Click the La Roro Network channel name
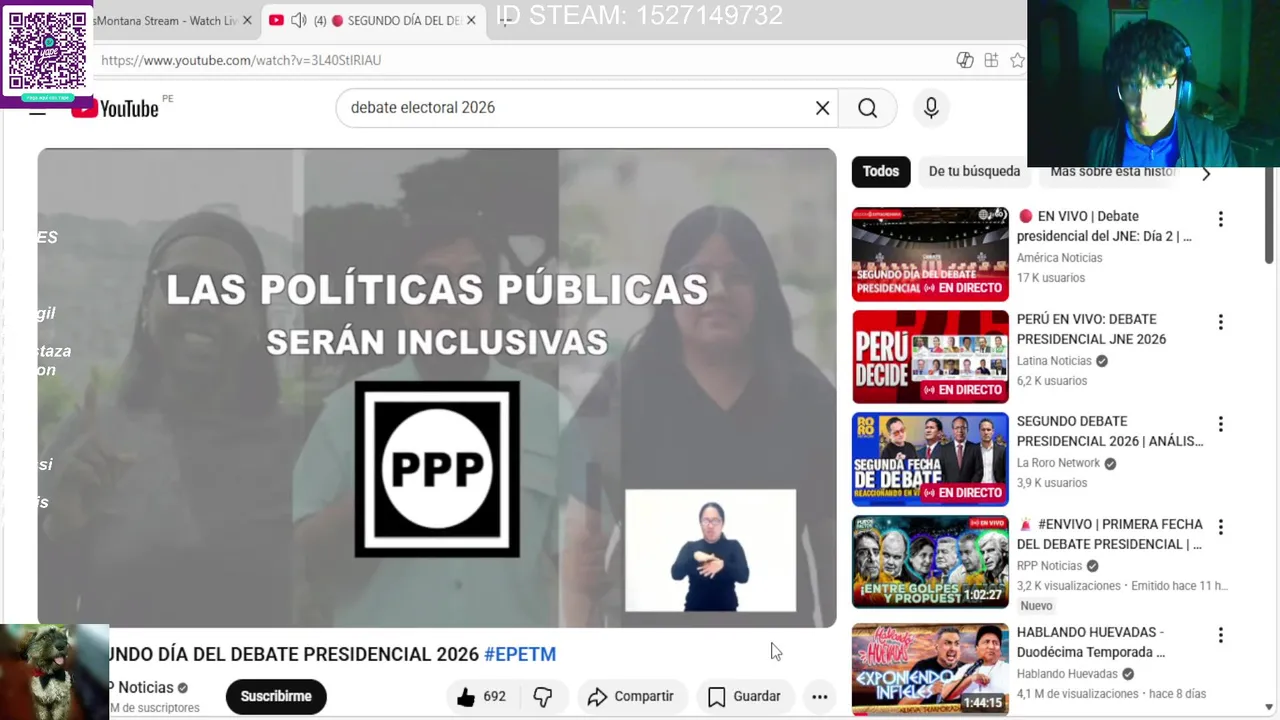Image resolution: width=1280 pixels, height=720 pixels. coord(1058,463)
